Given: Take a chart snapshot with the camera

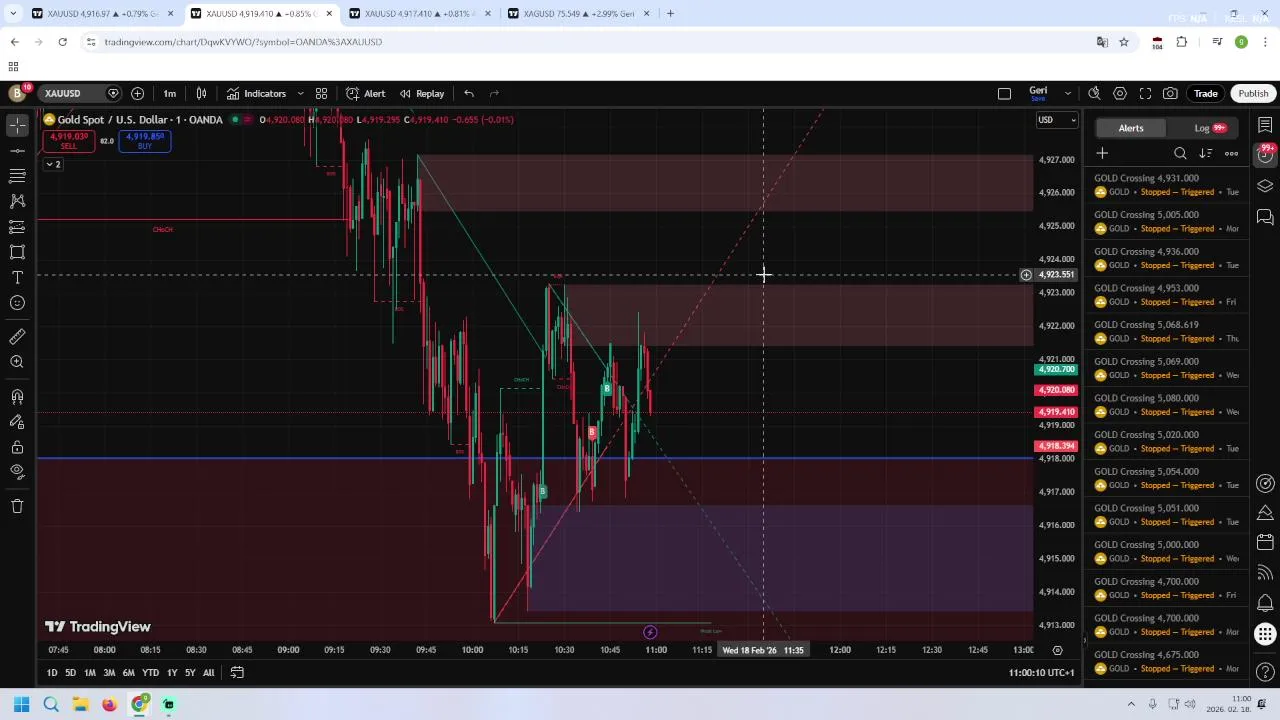Looking at the screenshot, I should click(x=1170, y=93).
